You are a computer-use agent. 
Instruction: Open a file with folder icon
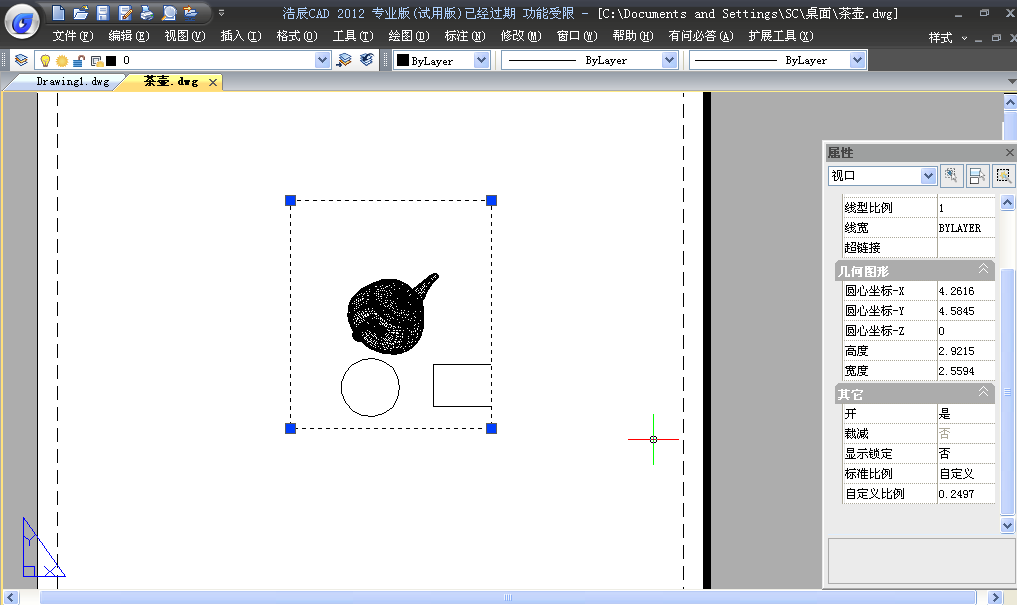(80, 13)
